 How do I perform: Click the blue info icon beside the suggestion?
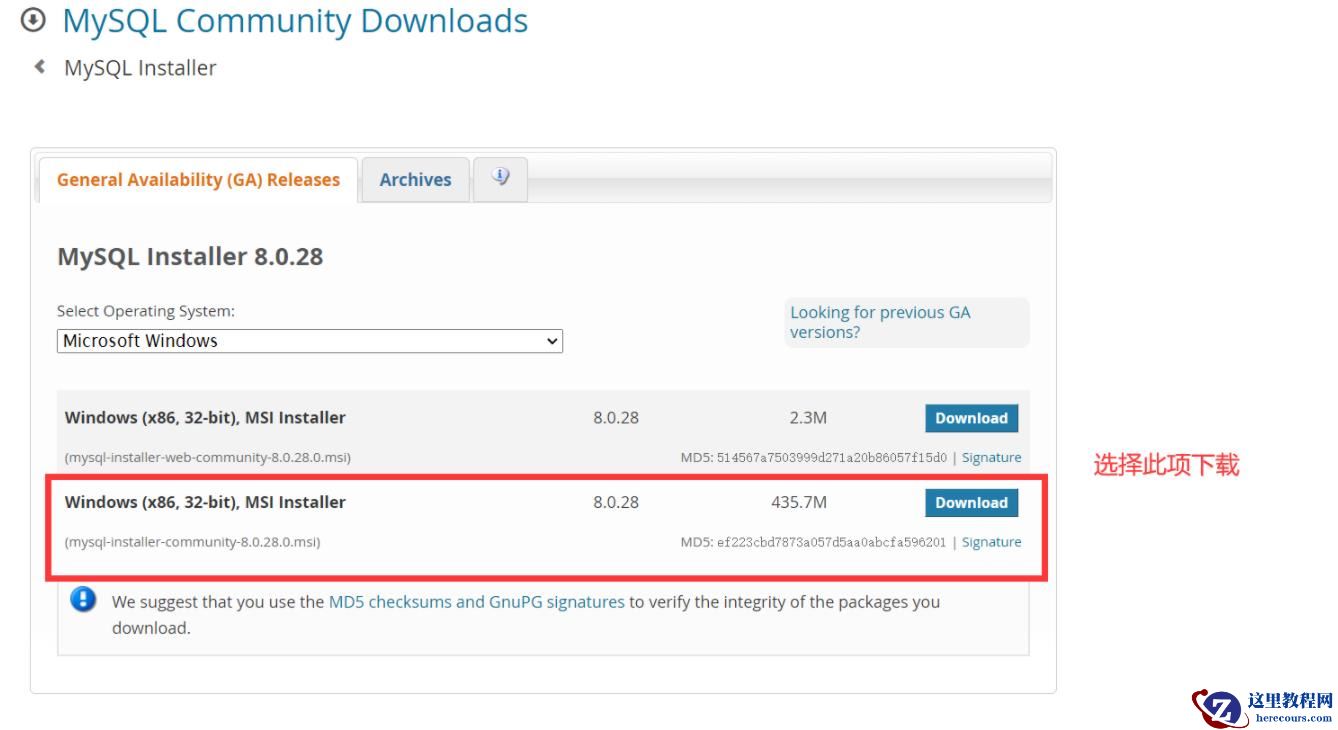(84, 600)
